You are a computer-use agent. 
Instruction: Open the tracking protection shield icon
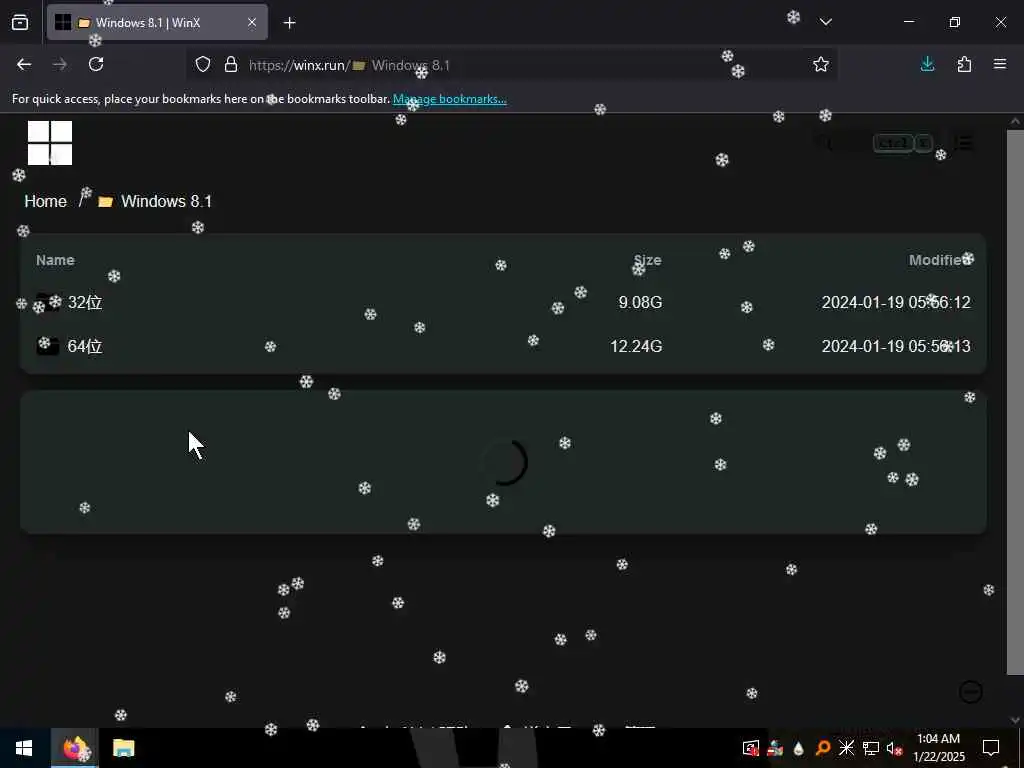tap(203, 65)
